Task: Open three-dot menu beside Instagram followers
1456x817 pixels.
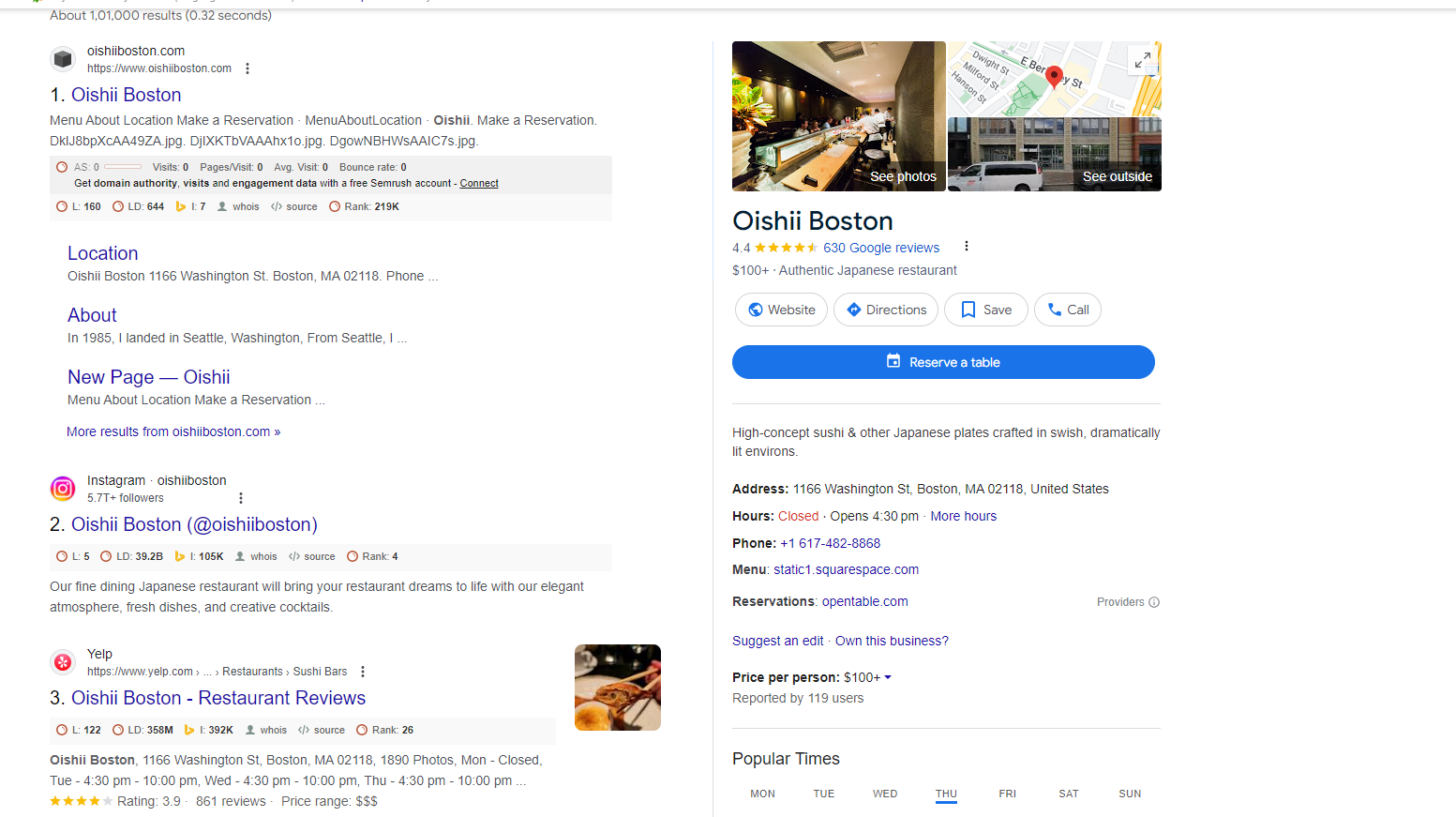Action: (x=241, y=498)
